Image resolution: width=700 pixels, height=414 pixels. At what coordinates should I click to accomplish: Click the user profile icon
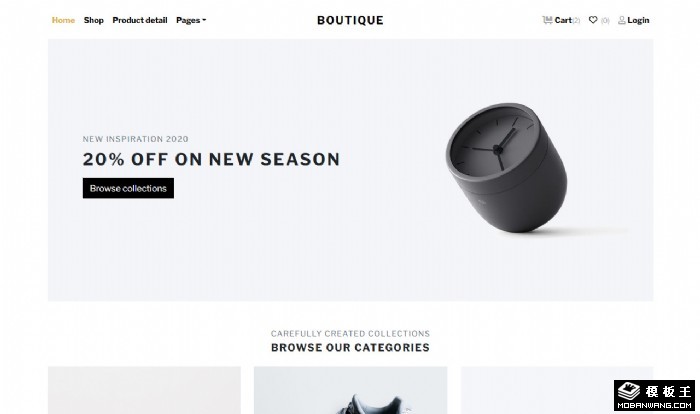[x=621, y=20]
